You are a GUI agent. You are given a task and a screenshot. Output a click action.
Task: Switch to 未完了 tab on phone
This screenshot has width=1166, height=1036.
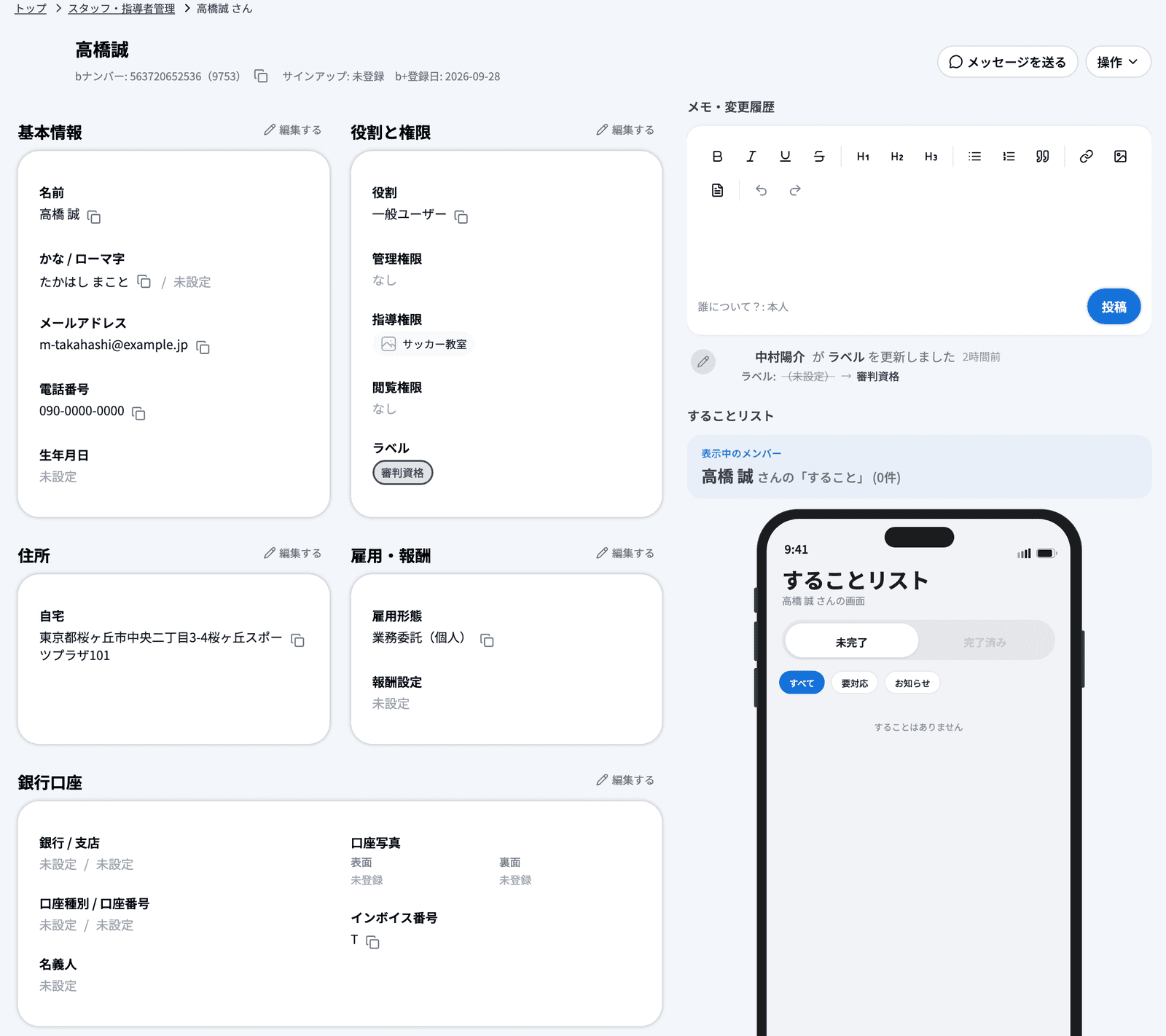click(x=851, y=642)
